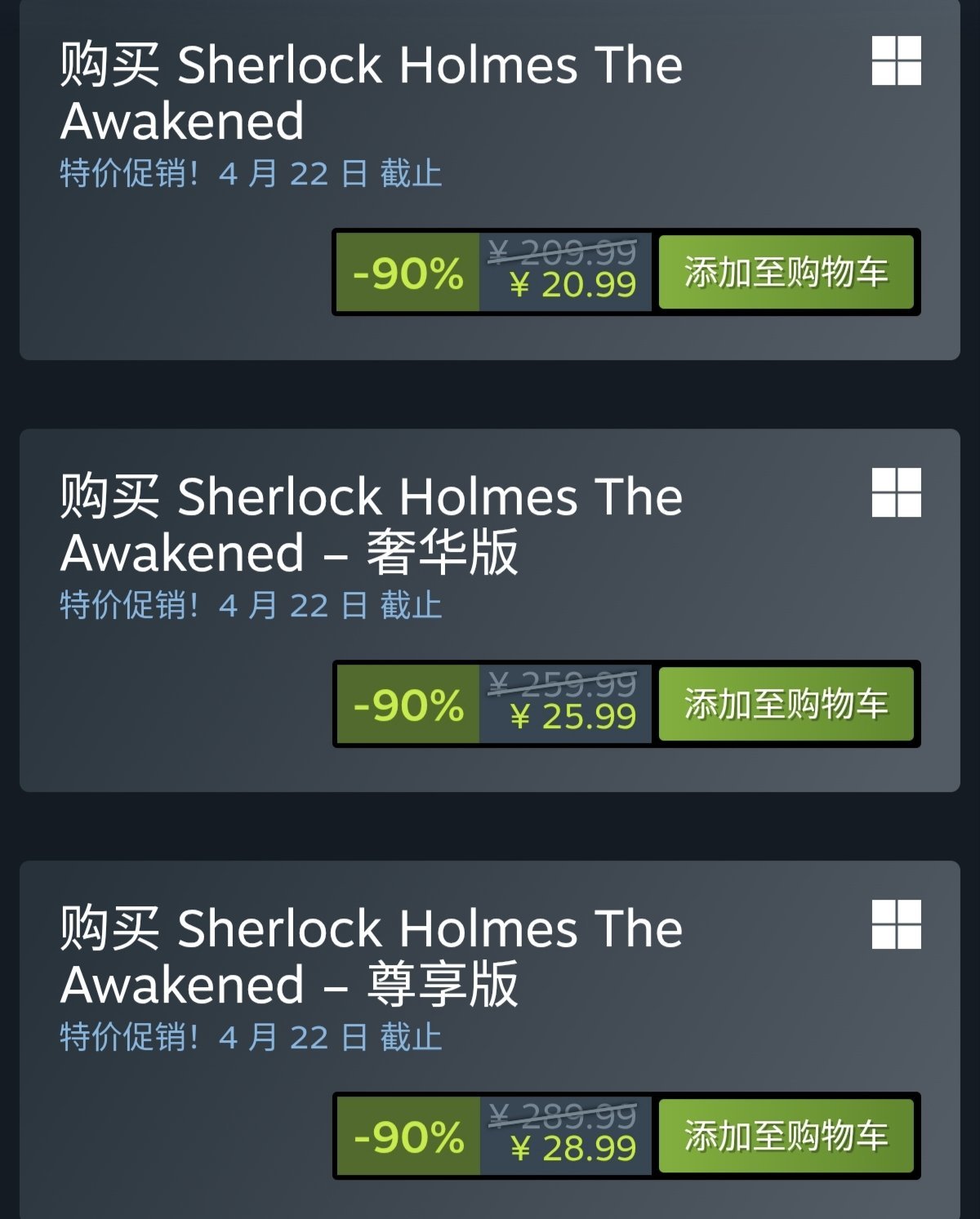The image size is (980, 1219).
Task: Click the struck-through price ¥ 209.99
Action: point(562,252)
